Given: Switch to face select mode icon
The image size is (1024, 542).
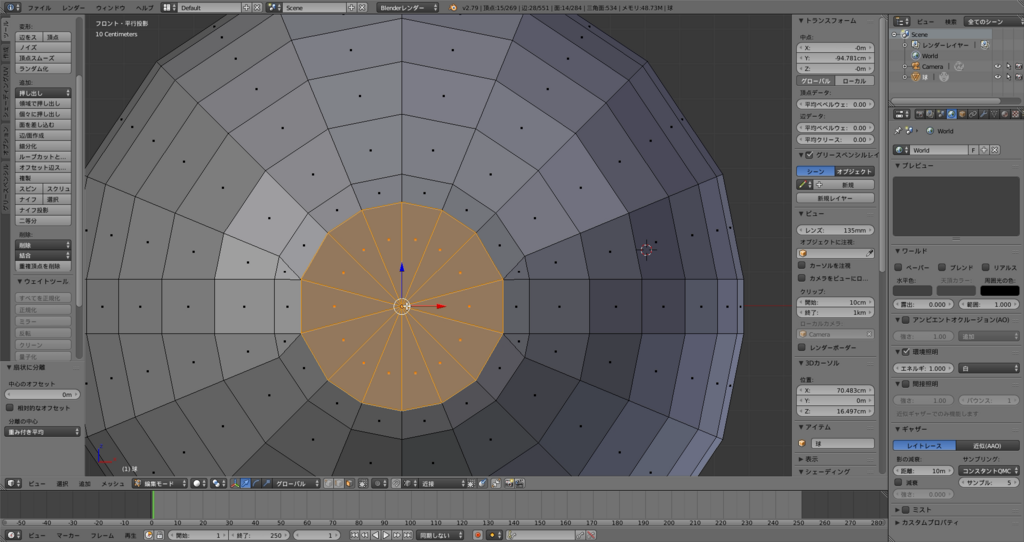Looking at the screenshot, I should (x=349, y=483).
